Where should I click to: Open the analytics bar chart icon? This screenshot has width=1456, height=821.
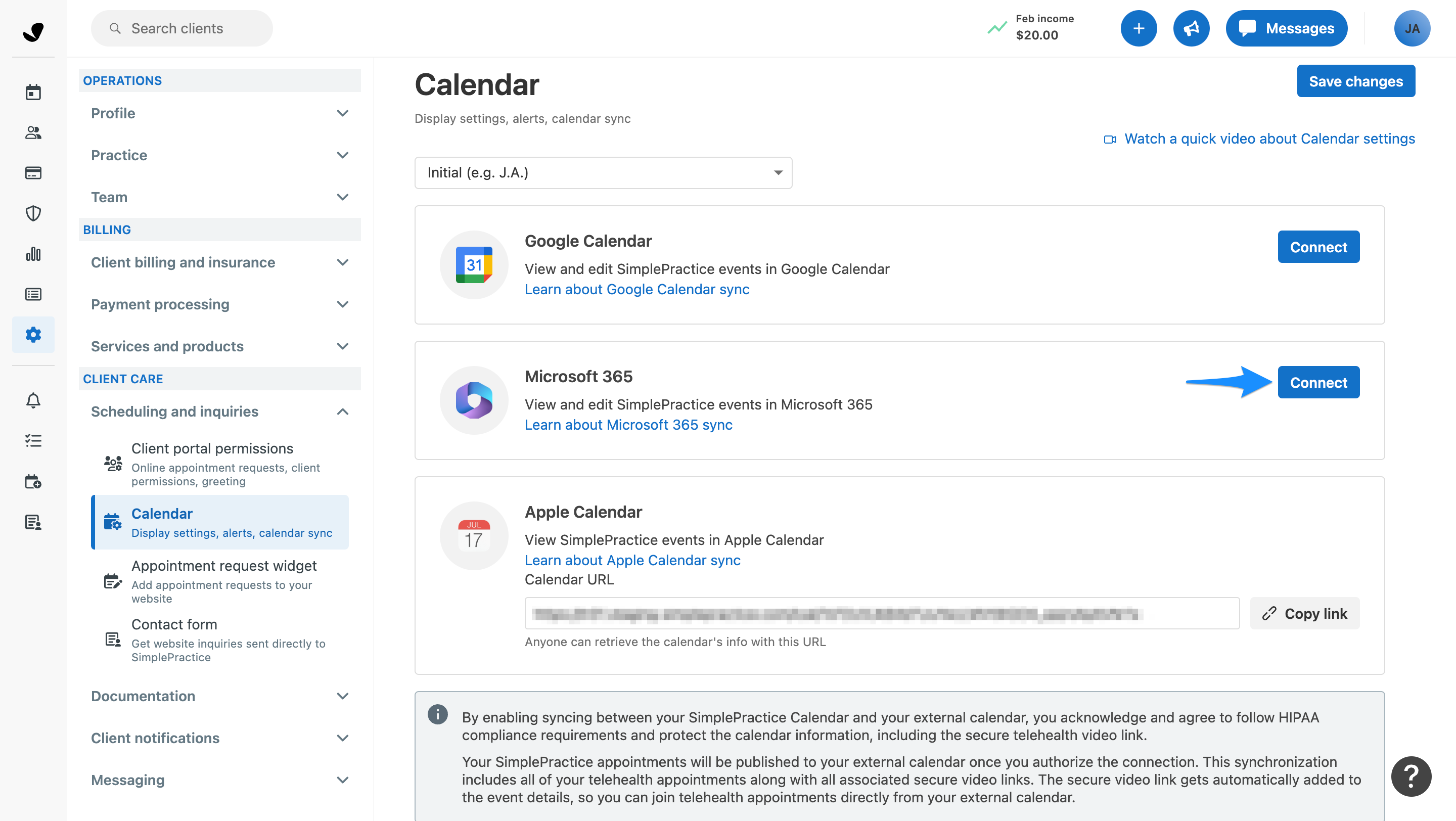point(33,254)
